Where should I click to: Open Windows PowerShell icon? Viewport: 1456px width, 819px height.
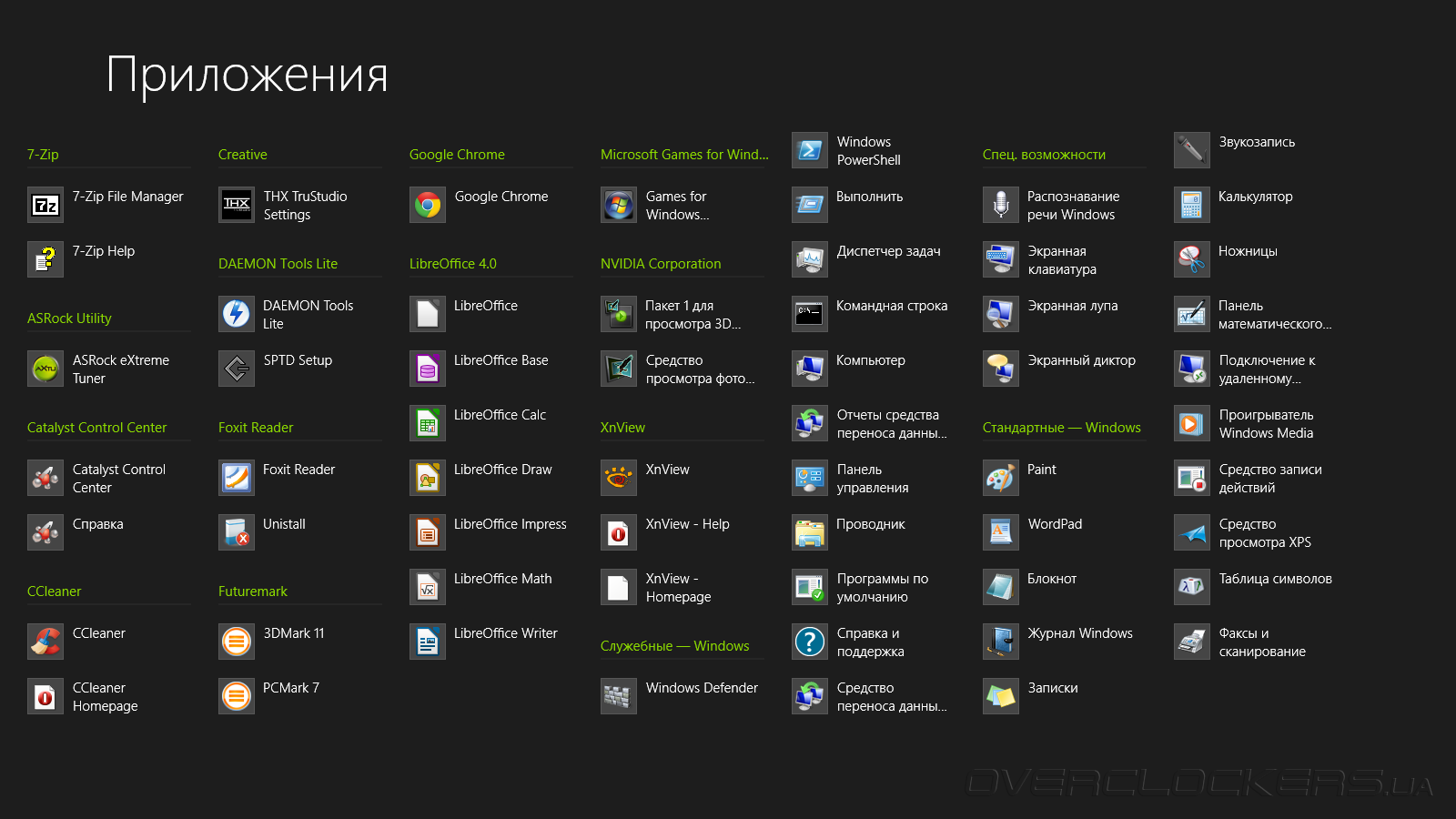[x=810, y=150]
